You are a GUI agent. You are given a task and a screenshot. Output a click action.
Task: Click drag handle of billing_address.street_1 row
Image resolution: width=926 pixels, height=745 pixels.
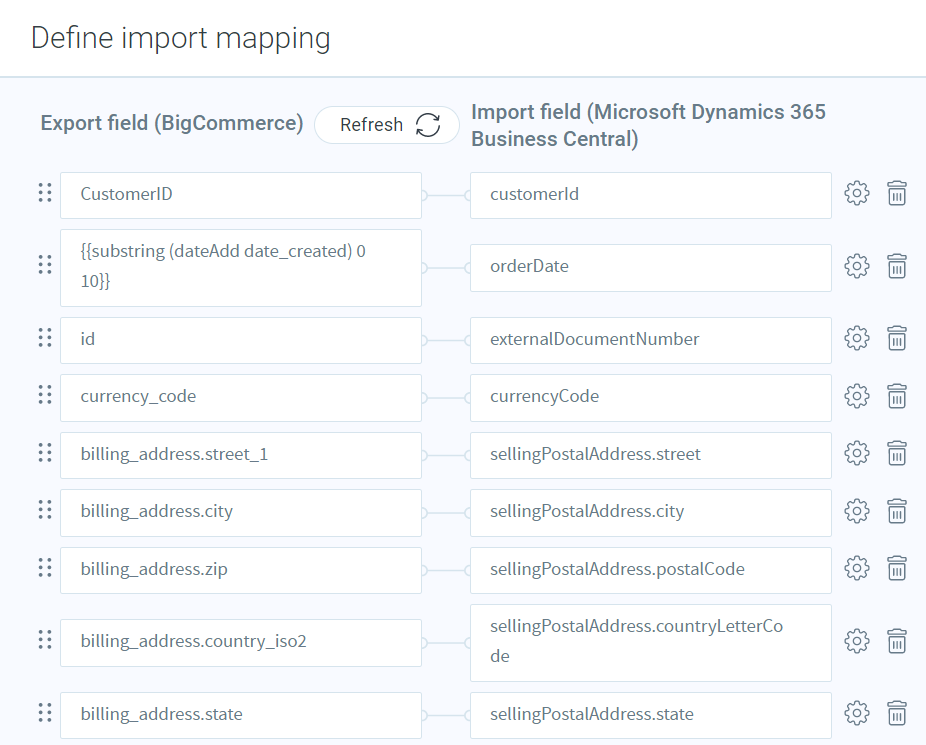click(x=45, y=452)
